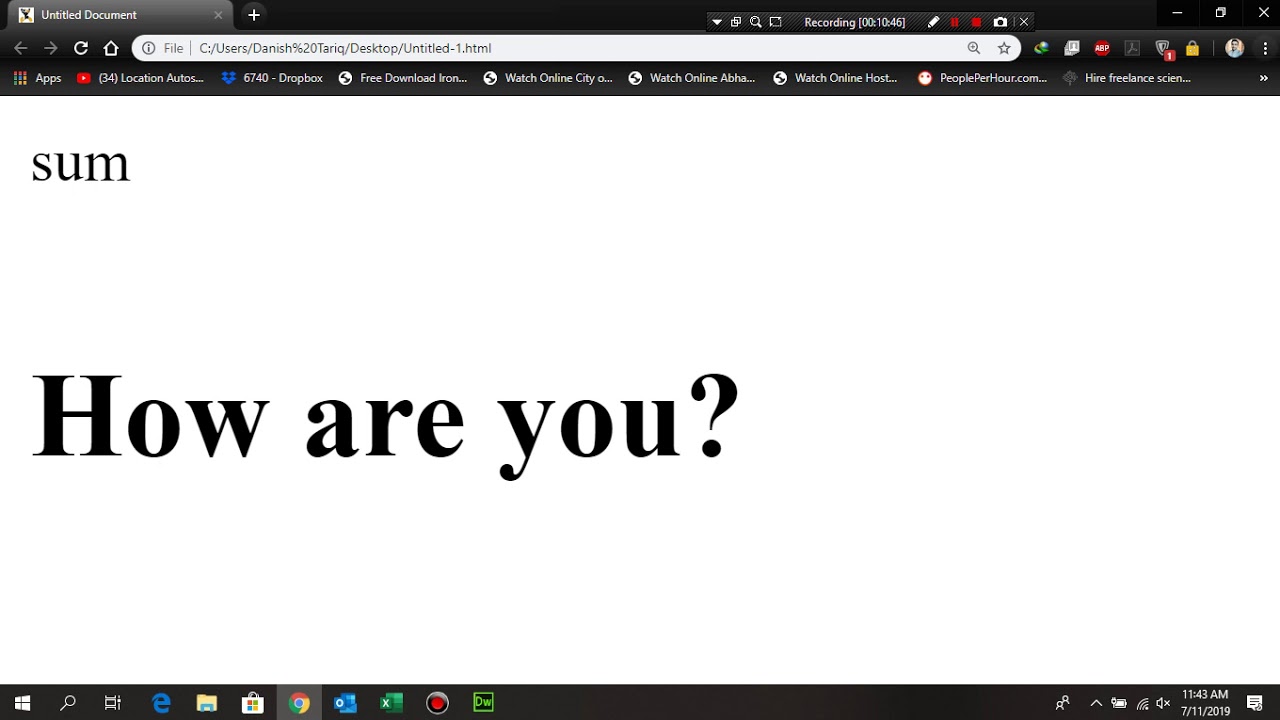Image resolution: width=1280 pixels, height=720 pixels.
Task: Open Task View on the taskbar
Action: pos(113,703)
